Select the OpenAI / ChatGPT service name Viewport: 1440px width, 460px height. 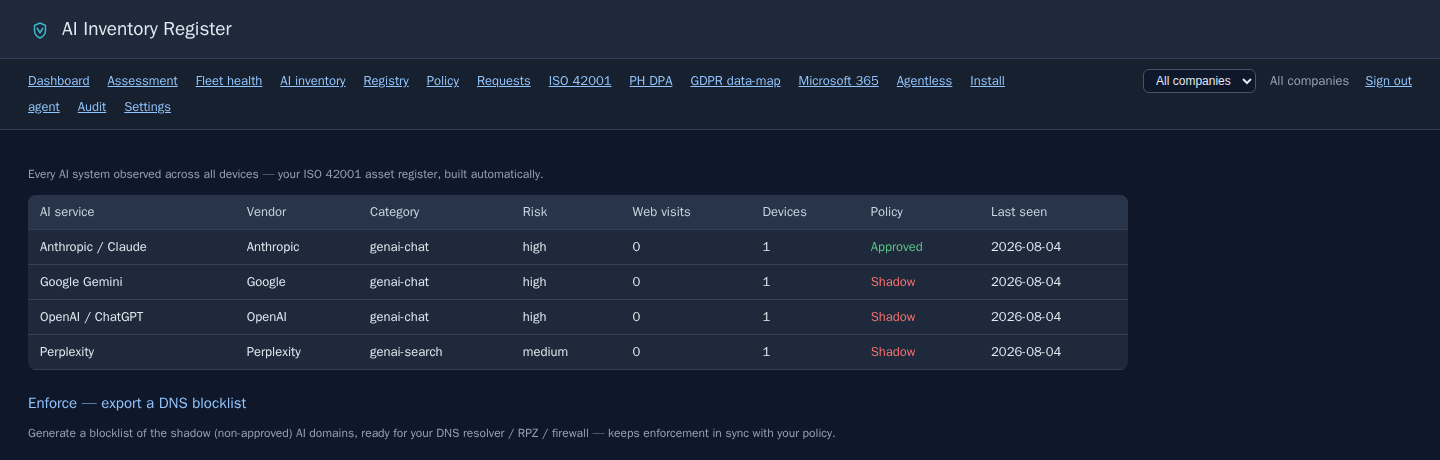93,317
